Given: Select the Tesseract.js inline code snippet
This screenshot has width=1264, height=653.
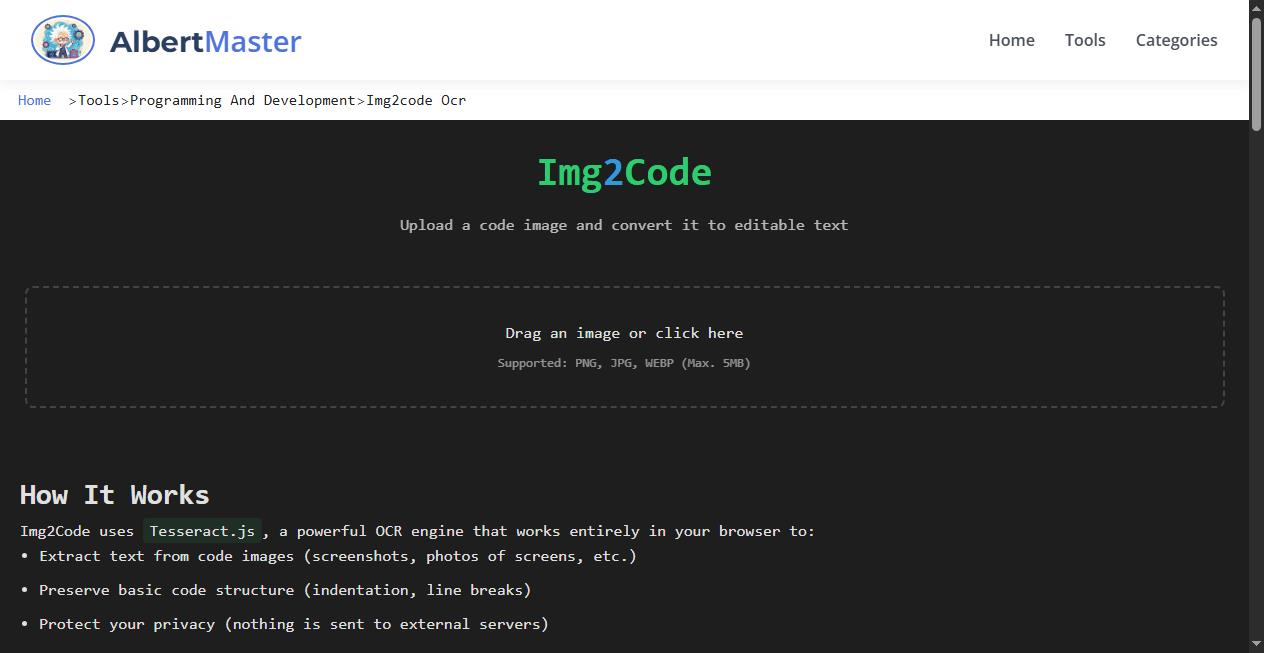Looking at the screenshot, I should [202, 531].
